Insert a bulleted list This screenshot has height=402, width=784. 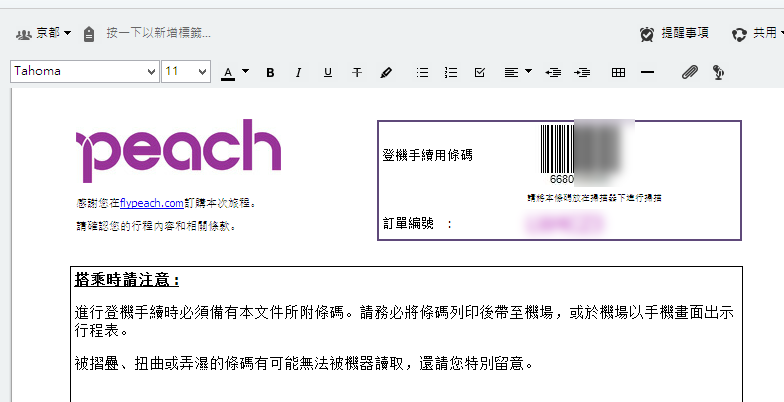pyautogui.click(x=422, y=73)
